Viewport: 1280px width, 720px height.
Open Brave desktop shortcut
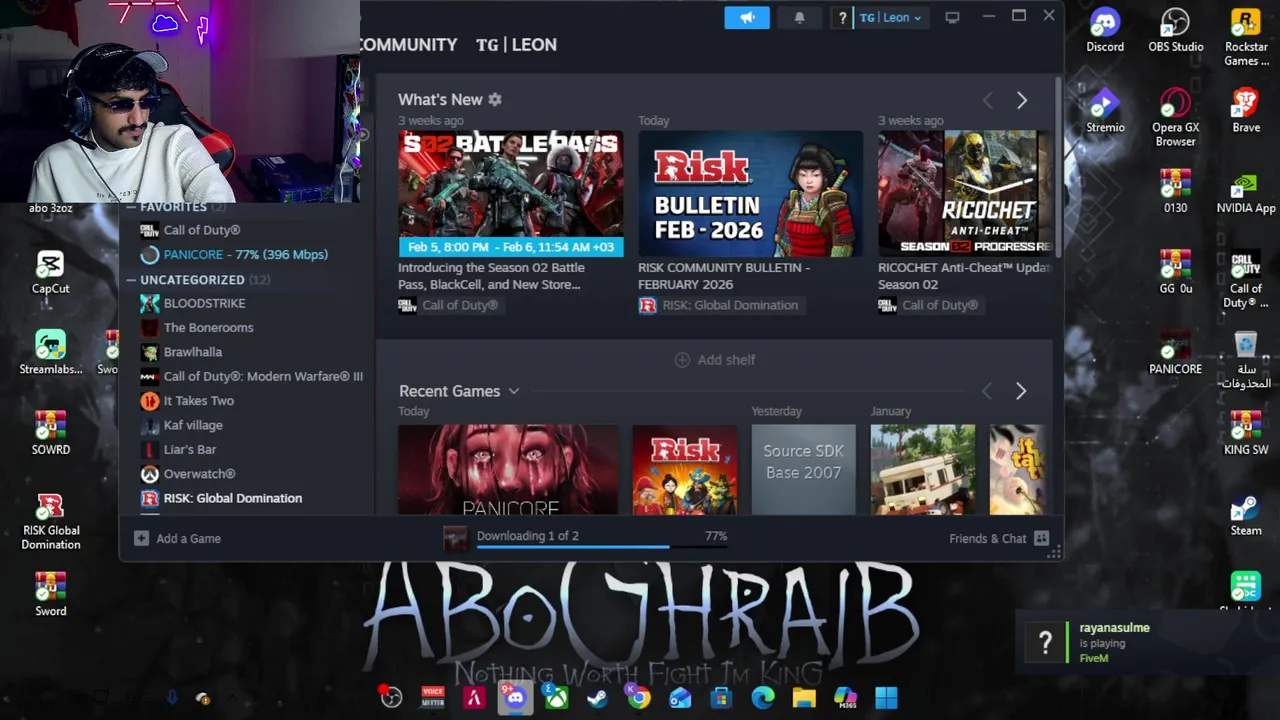[x=1246, y=111]
